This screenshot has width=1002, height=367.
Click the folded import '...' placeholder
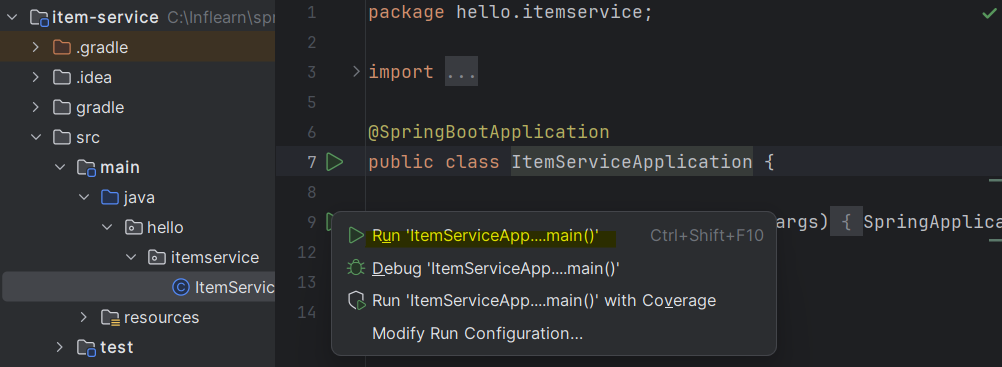pyautogui.click(x=461, y=72)
